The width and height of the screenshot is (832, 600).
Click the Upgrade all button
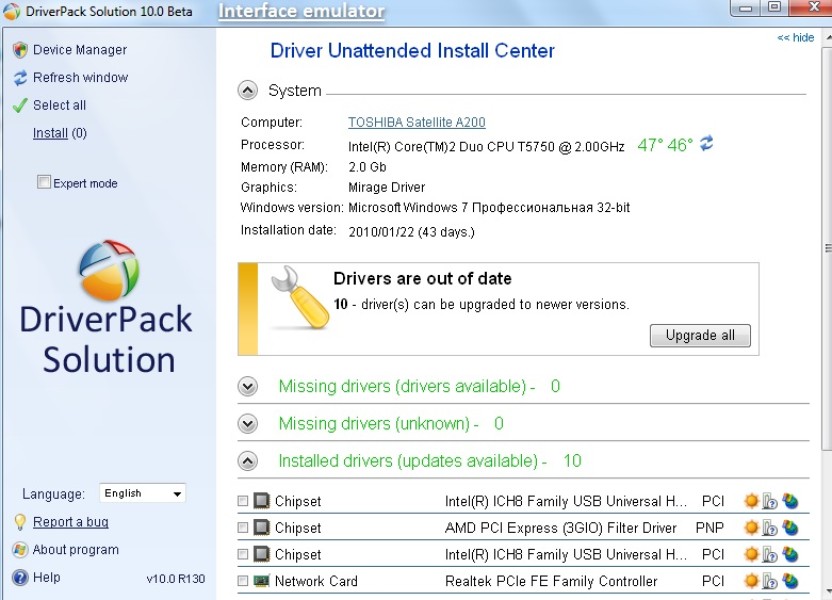[700, 335]
